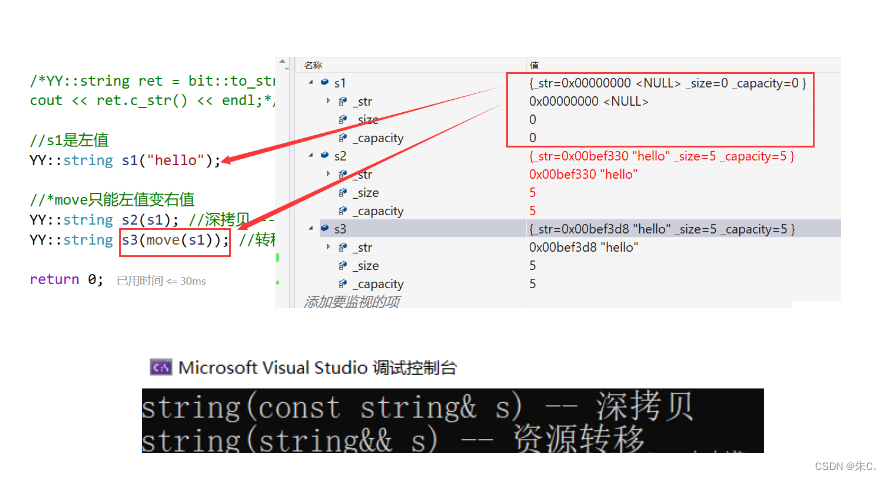
Task: Collapse the s2 variable node
Action: point(311,155)
